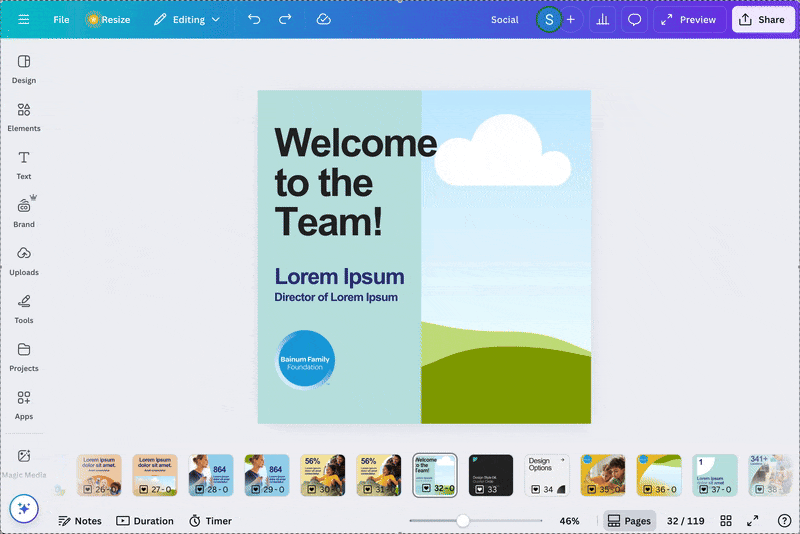
Task: Open the File menu
Action: tap(61, 19)
